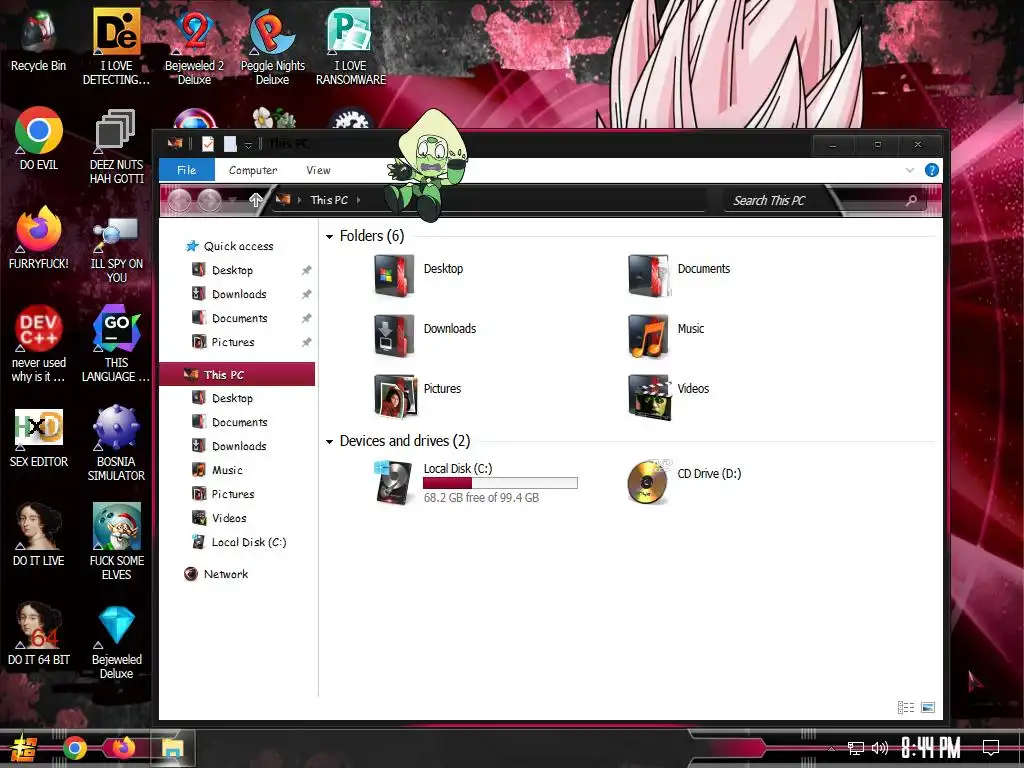
Task: Go back with the Explorer back button
Action: tap(180, 200)
